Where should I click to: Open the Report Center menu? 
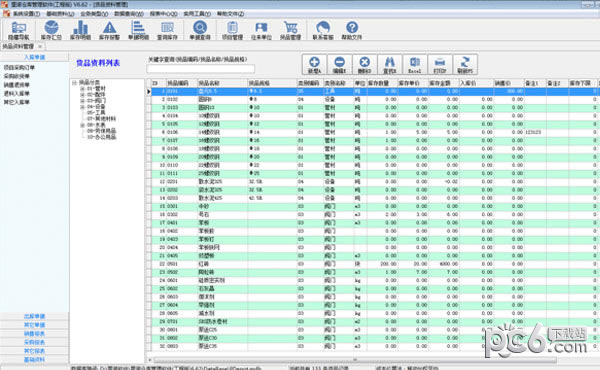pos(163,14)
